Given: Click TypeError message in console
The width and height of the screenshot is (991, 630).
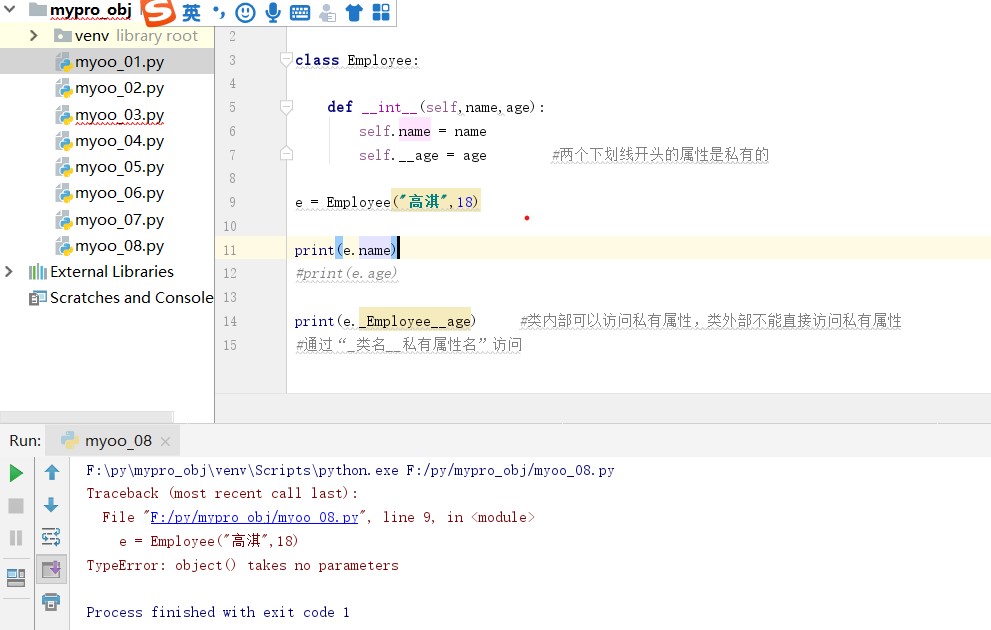Looking at the screenshot, I should click(243, 566).
